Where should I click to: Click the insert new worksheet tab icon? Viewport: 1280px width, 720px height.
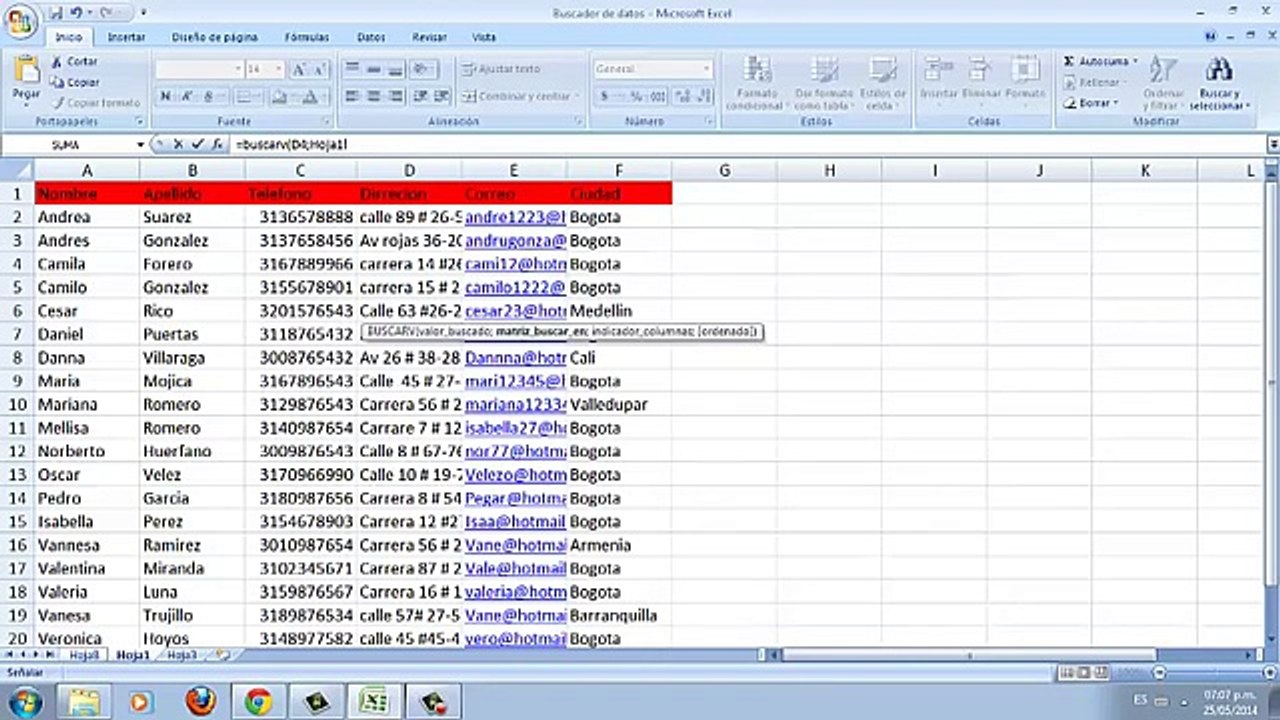221,655
